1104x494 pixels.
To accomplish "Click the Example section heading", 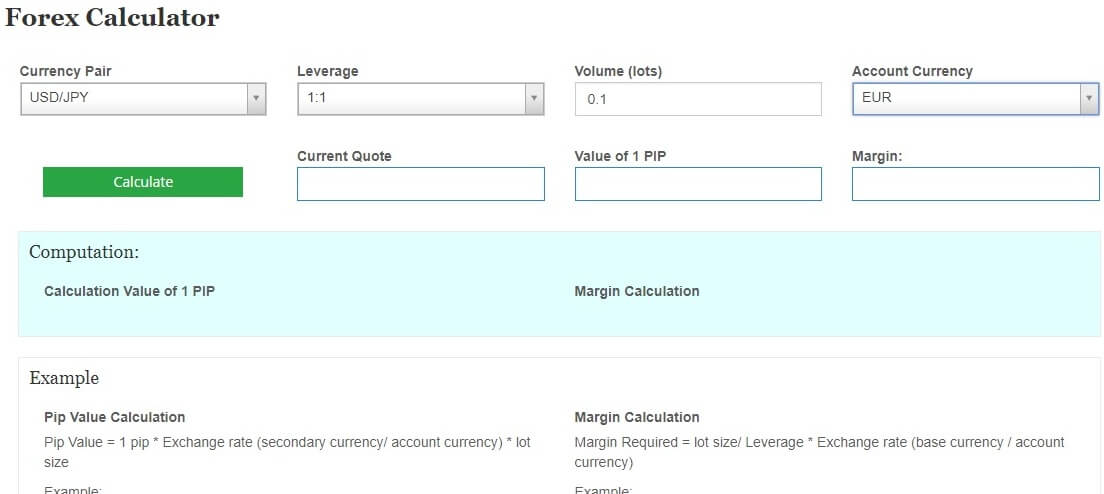I will (x=64, y=378).
